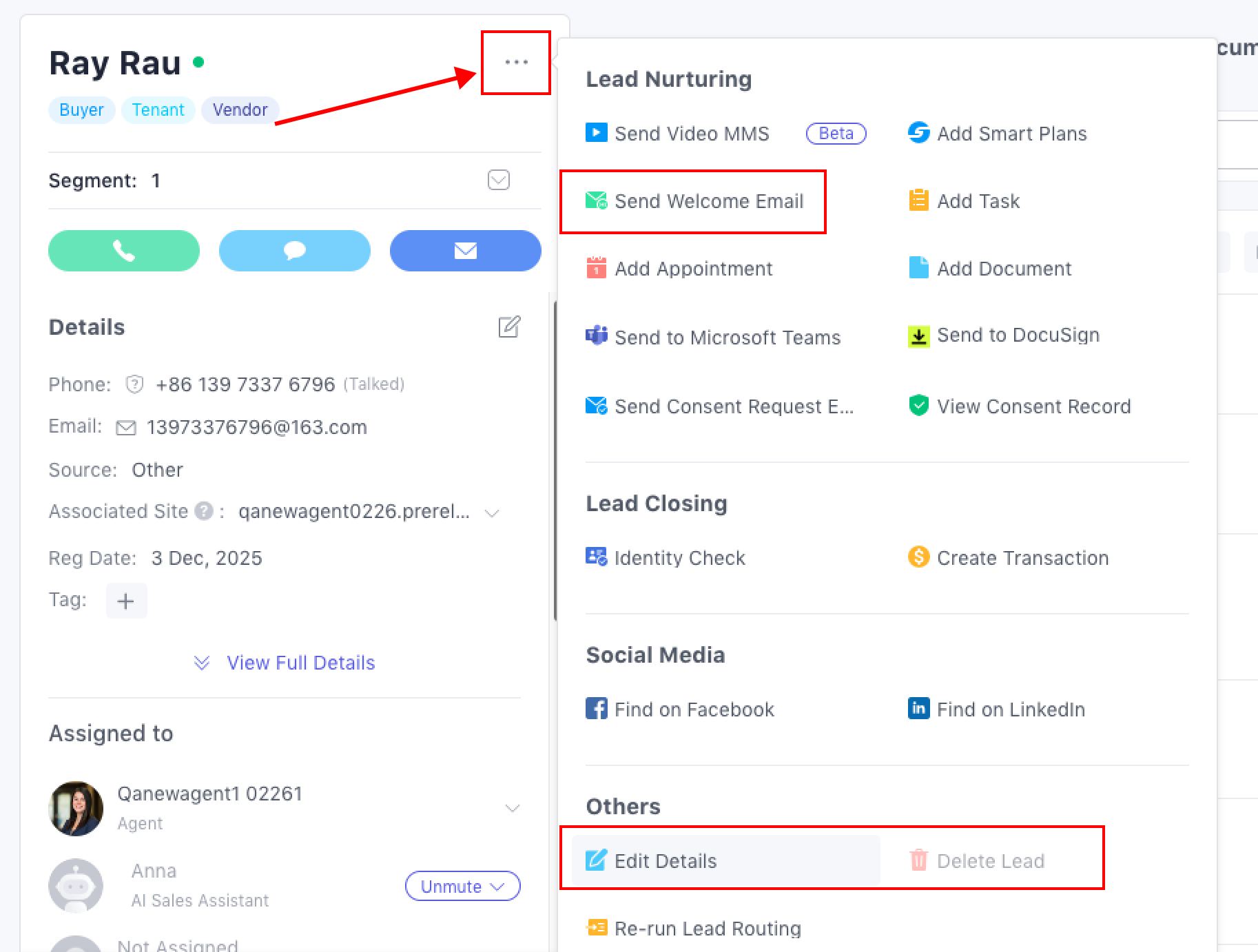Click the three-dot more actions icon
This screenshot has height=952, width=1258.
516,62
